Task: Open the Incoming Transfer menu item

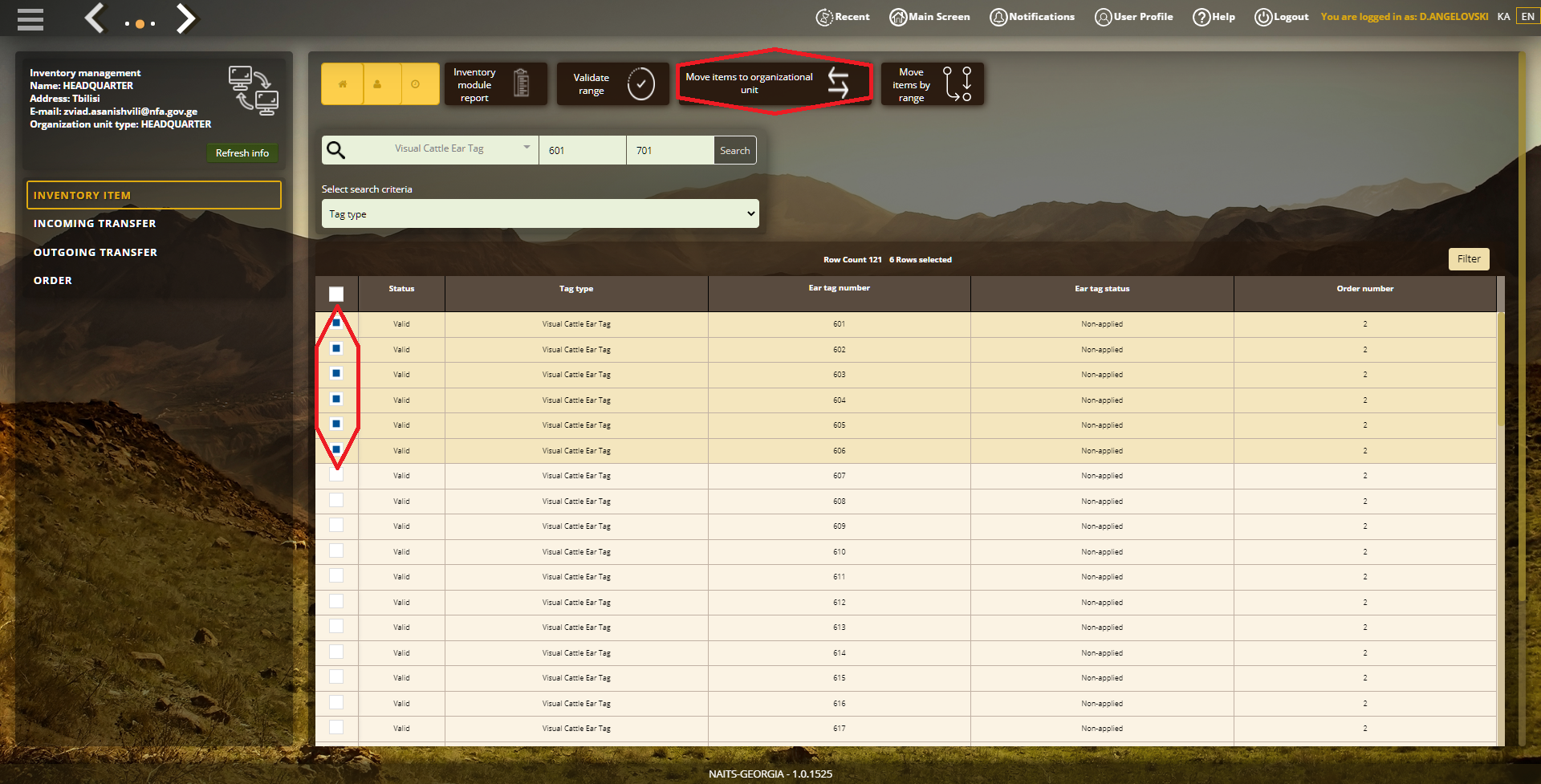Action: (95, 224)
